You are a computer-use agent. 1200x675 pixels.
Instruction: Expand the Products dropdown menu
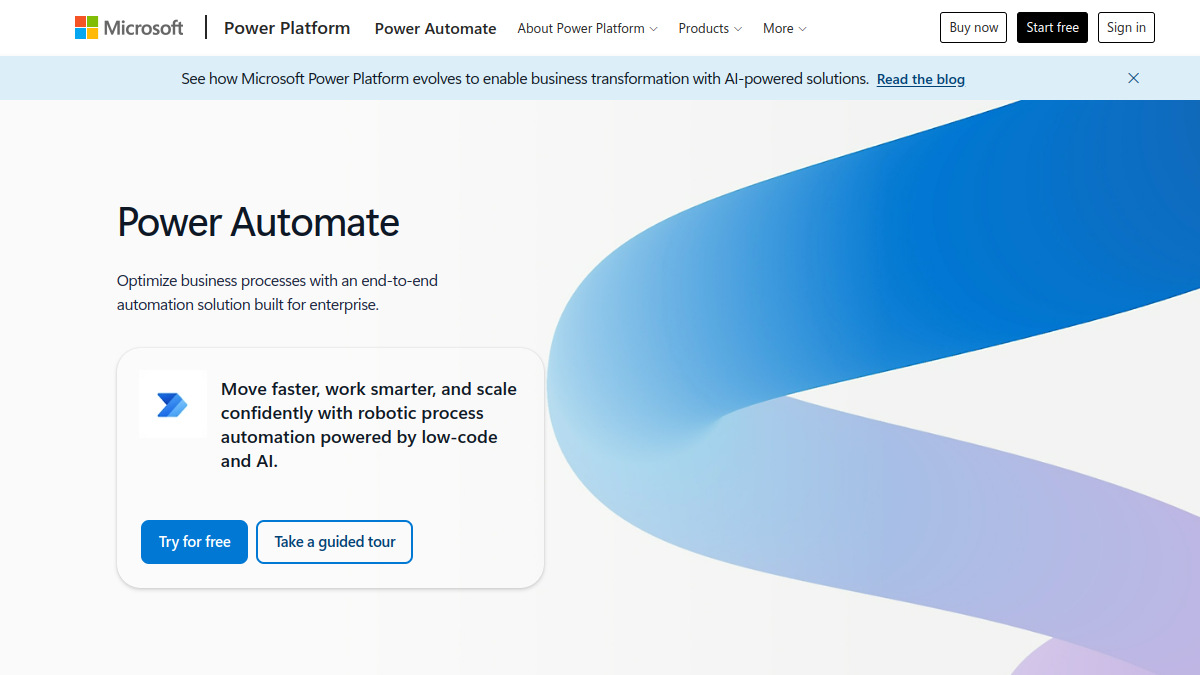click(710, 28)
